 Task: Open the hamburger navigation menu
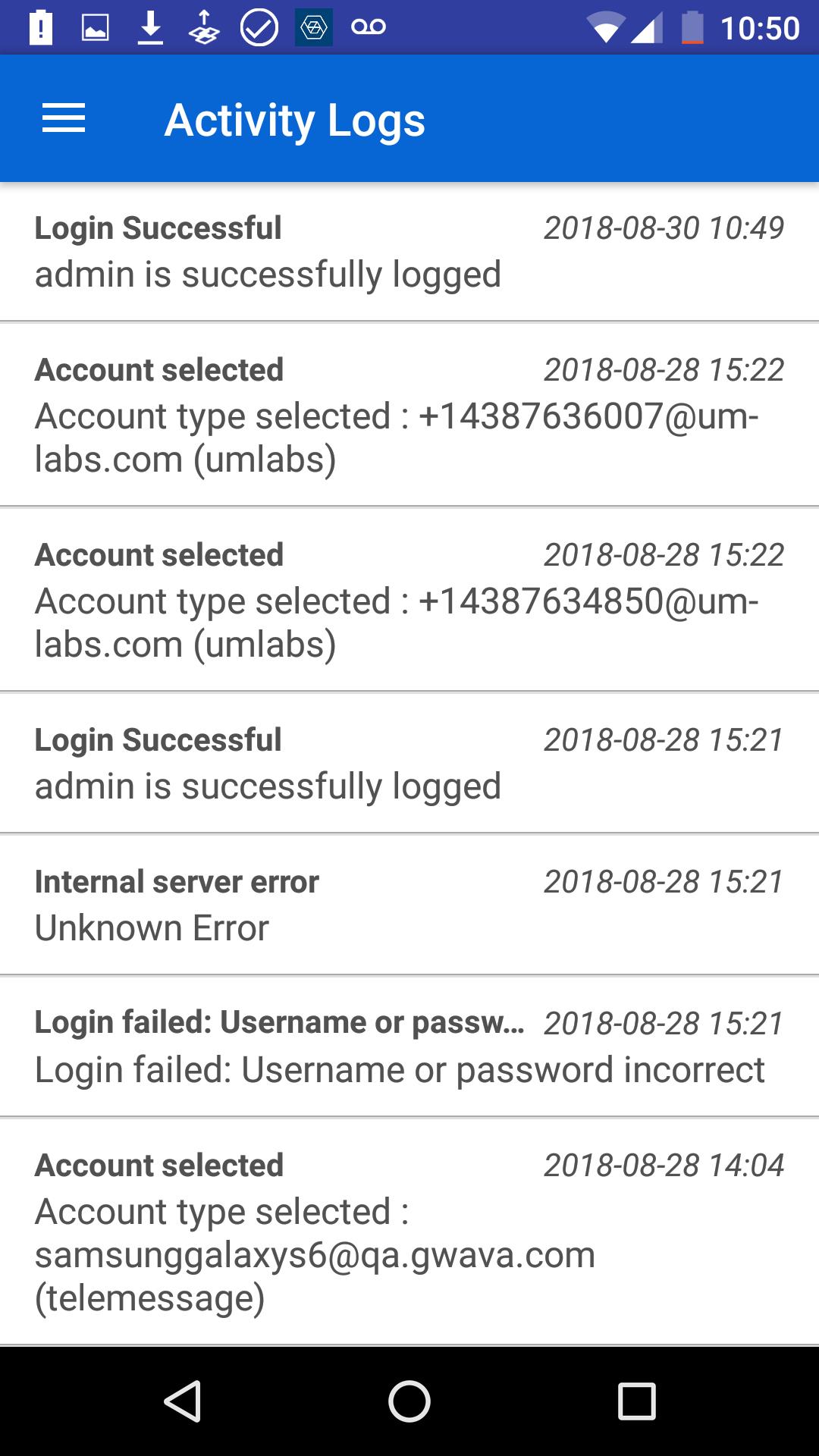click(x=64, y=119)
